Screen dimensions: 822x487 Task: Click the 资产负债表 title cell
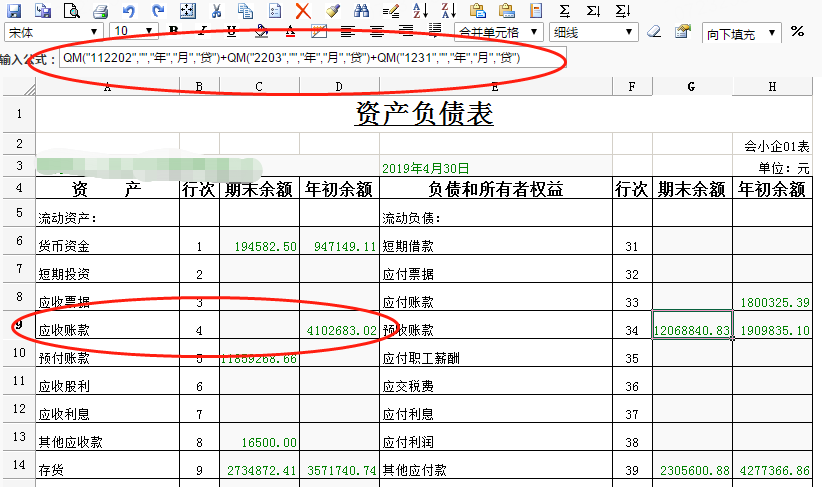(424, 114)
